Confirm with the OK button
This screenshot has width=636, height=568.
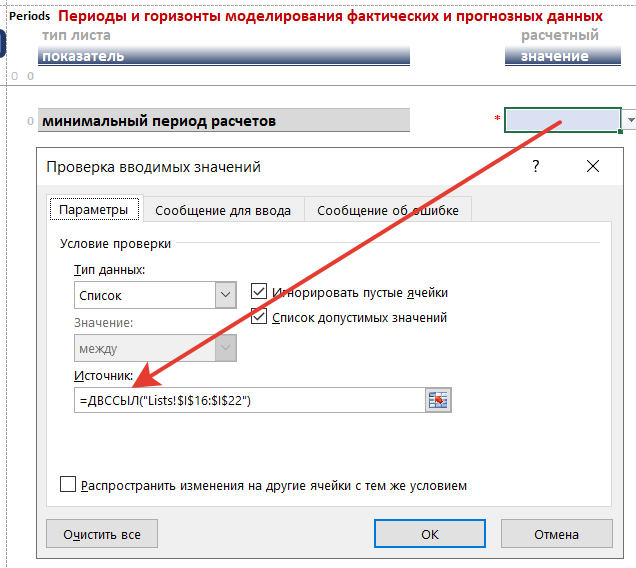[430, 534]
